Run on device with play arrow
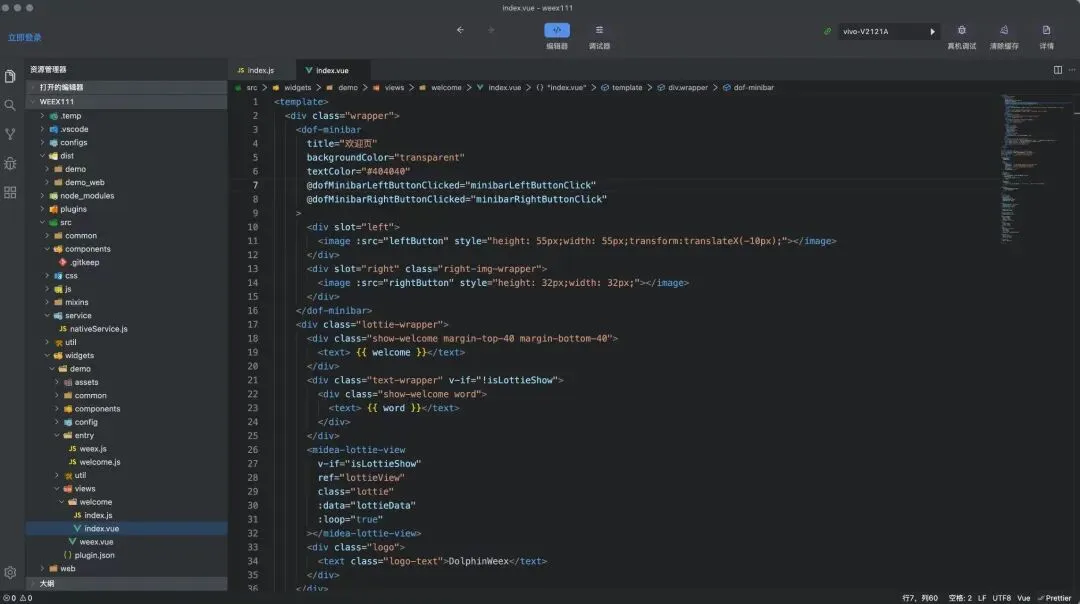The image size is (1080, 604). (x=933, y=32)
